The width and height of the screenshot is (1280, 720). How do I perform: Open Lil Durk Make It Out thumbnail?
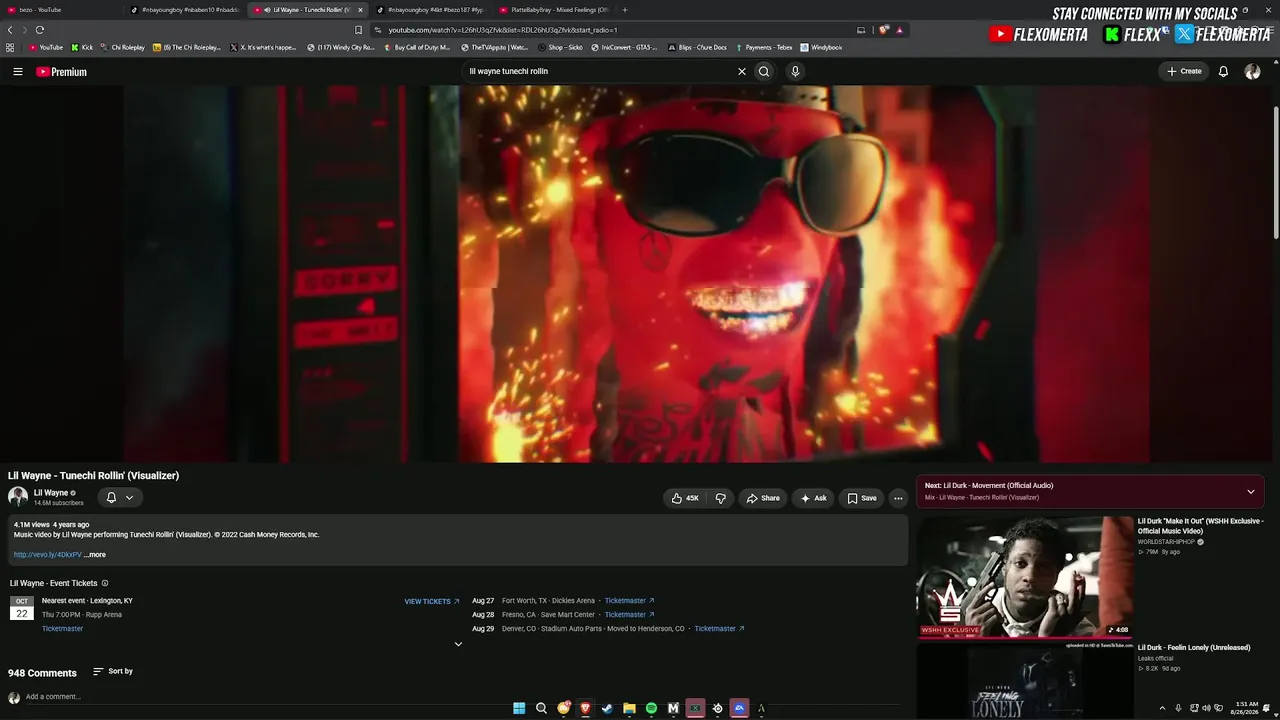pyautogui.click(x=1025, y=577)
